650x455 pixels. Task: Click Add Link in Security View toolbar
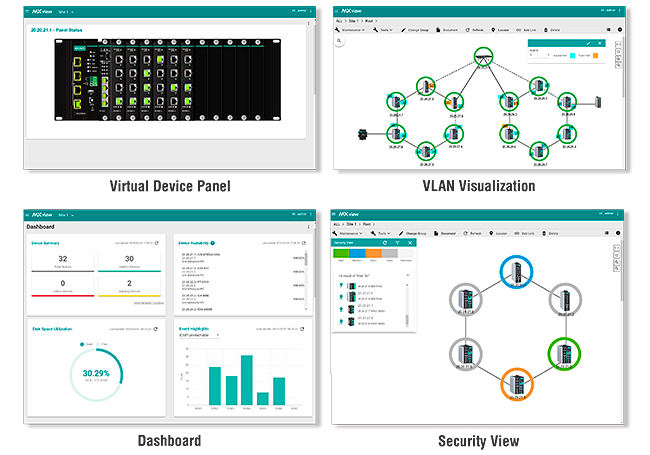click(524, 233)
